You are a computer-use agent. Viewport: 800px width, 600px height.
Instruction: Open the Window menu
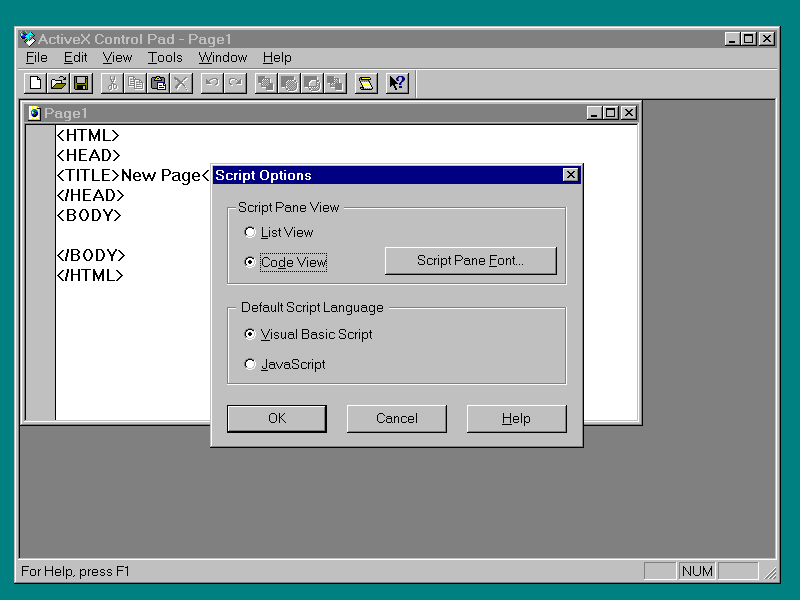pyautogui.click(x=222, y=58)
